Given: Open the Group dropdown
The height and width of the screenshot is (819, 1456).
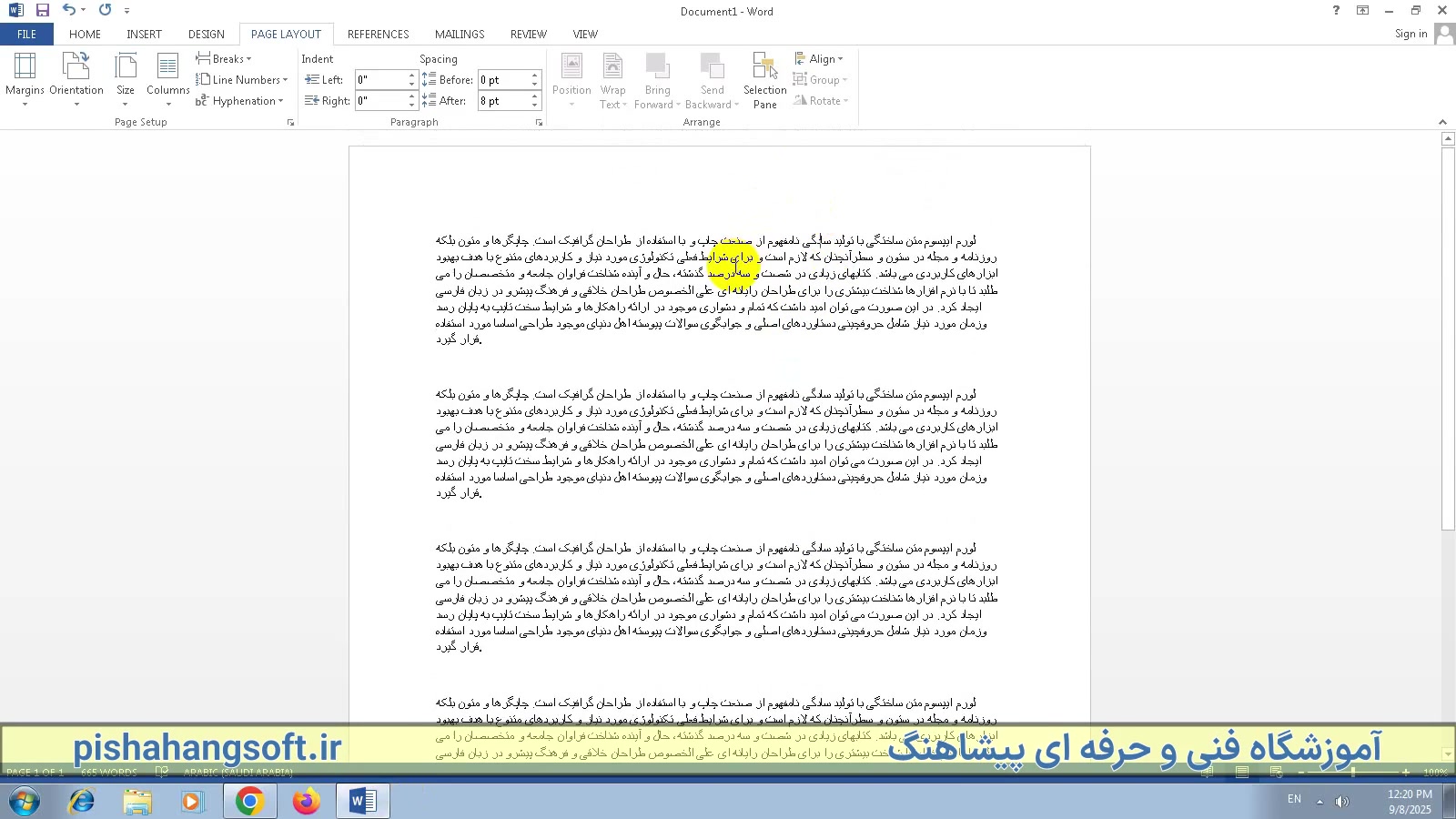Looking at the screenshot, I should point(819,80).
